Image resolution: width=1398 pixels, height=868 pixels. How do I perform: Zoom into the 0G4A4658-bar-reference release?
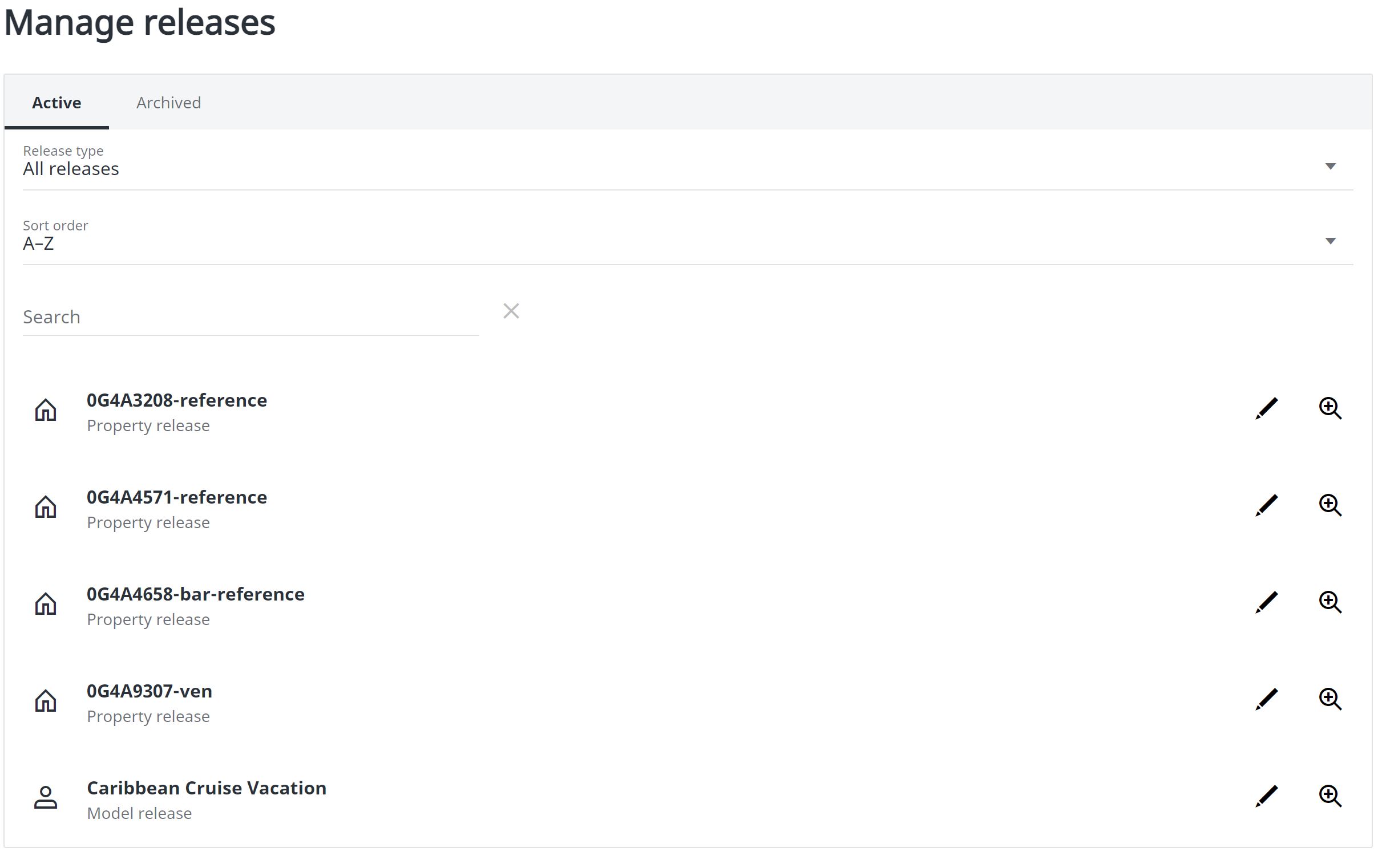pyautogui.click(x=1331, y=602)
